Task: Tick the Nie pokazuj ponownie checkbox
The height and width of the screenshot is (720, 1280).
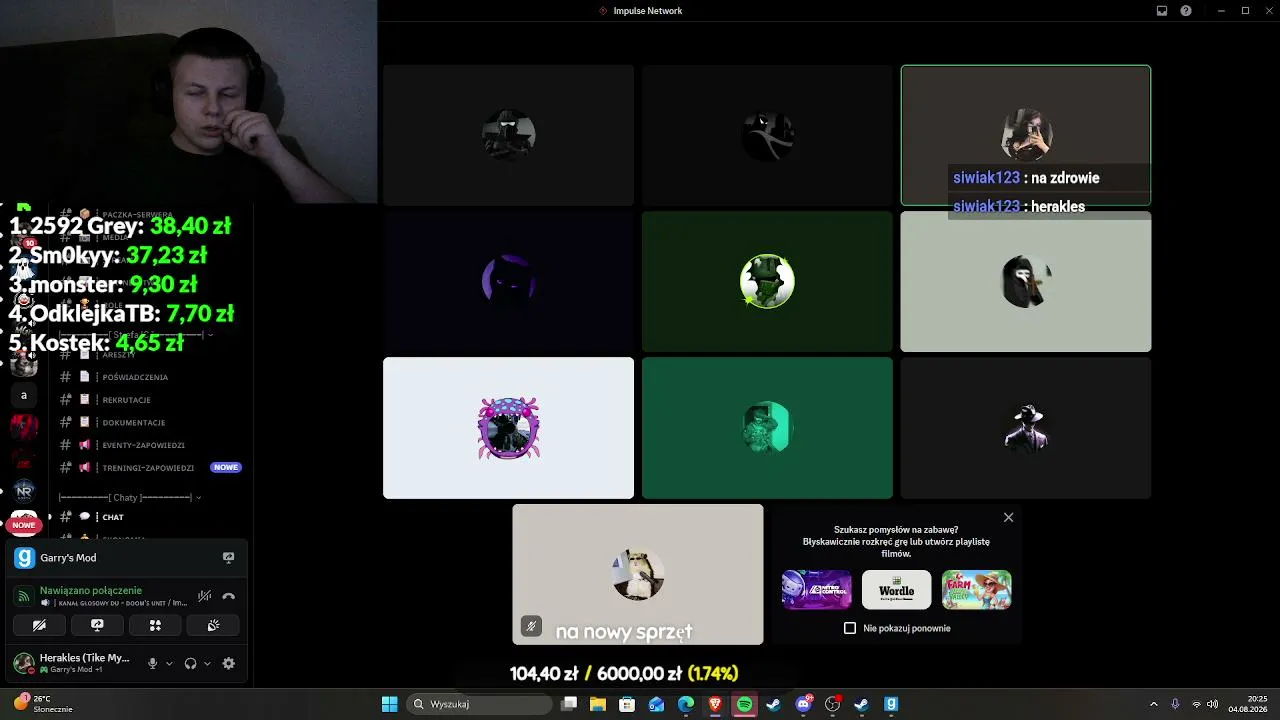Action: tap(850, 628)
